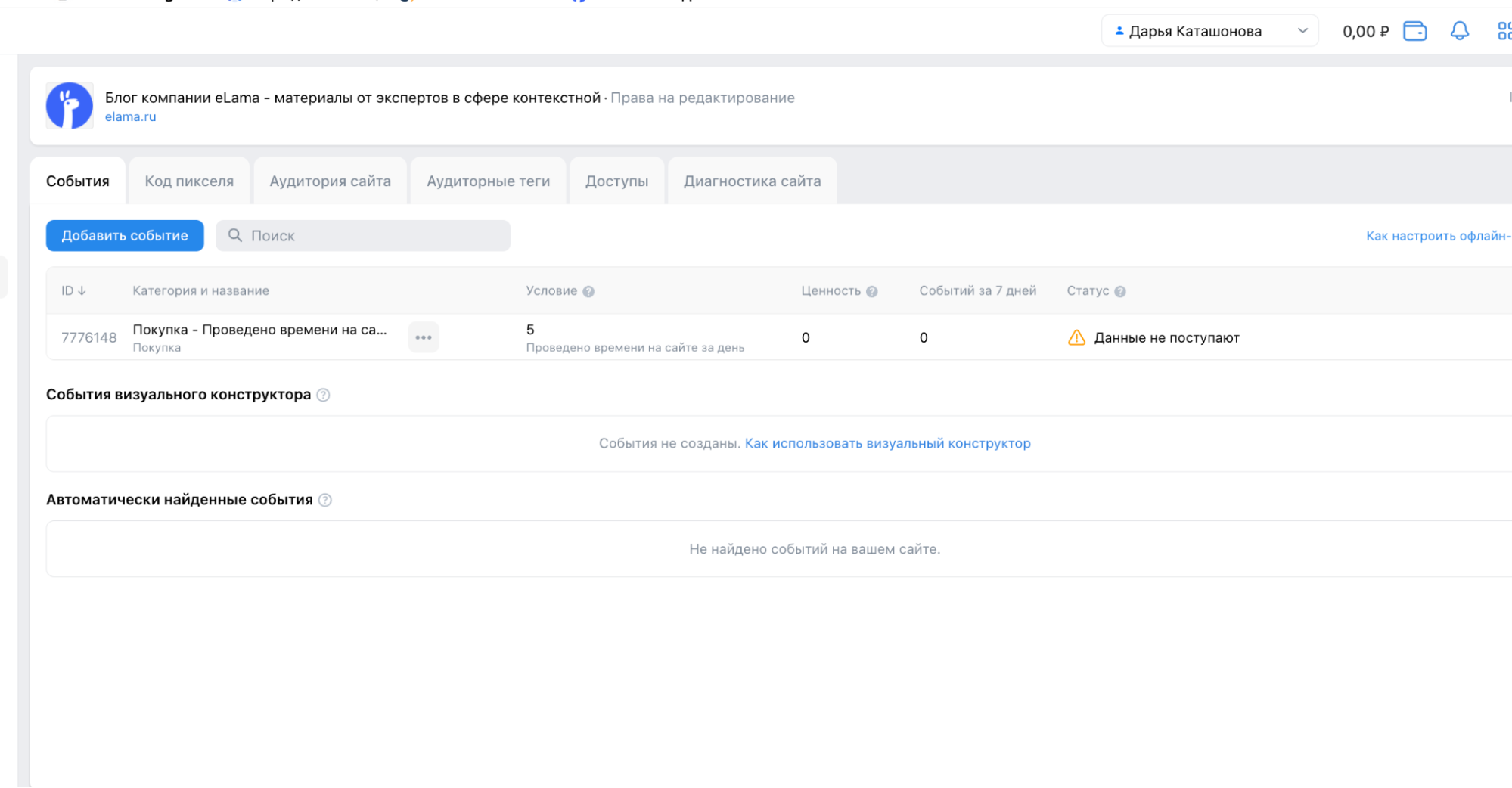Click the eLama llama logo
The image size is (1512, 788).
[70, 106]
